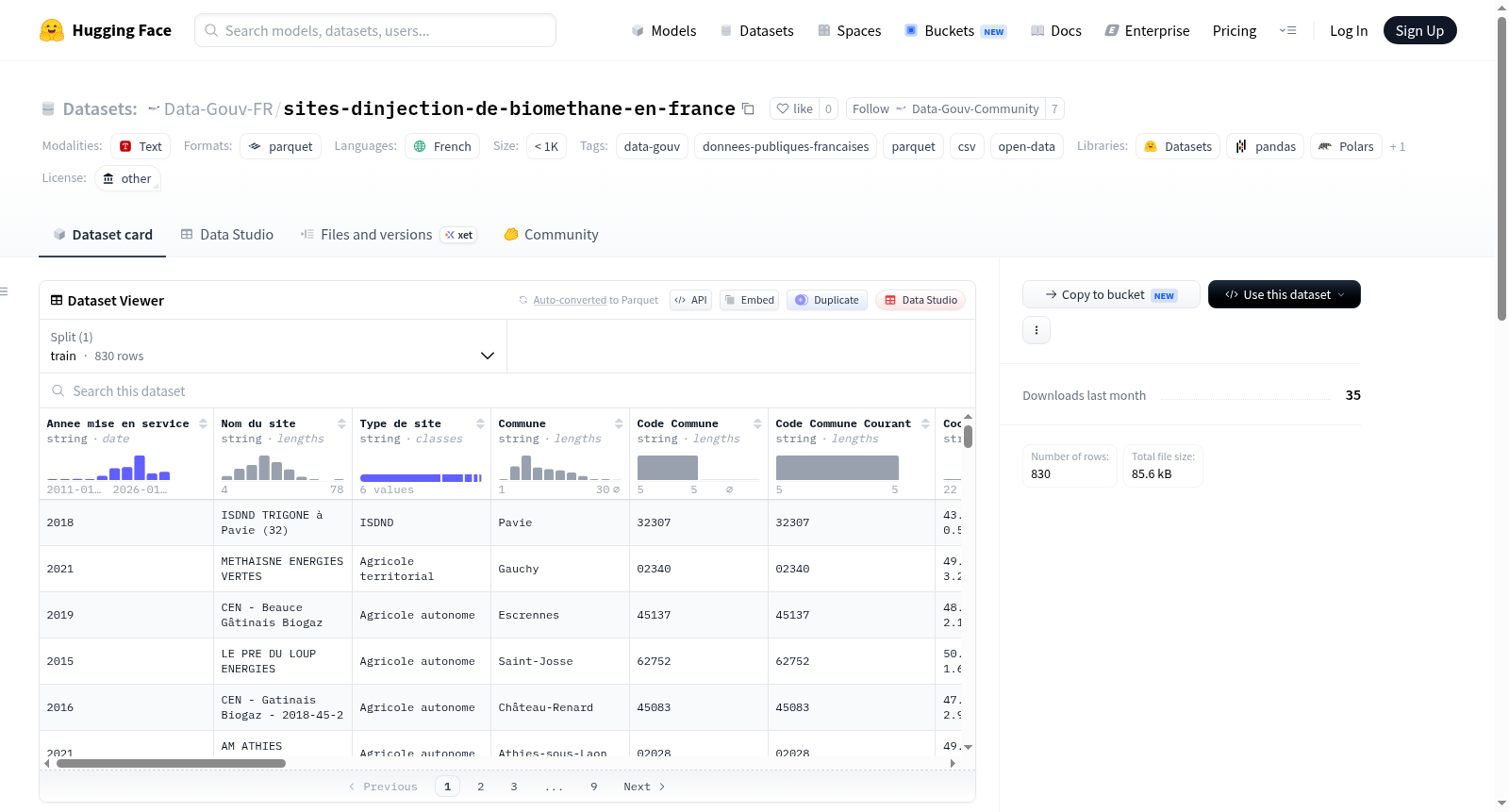Image resolution: width=1509 pixels, height=812 pixels.
Task: Open the Spaces nav item
Action: pos(849,30)
